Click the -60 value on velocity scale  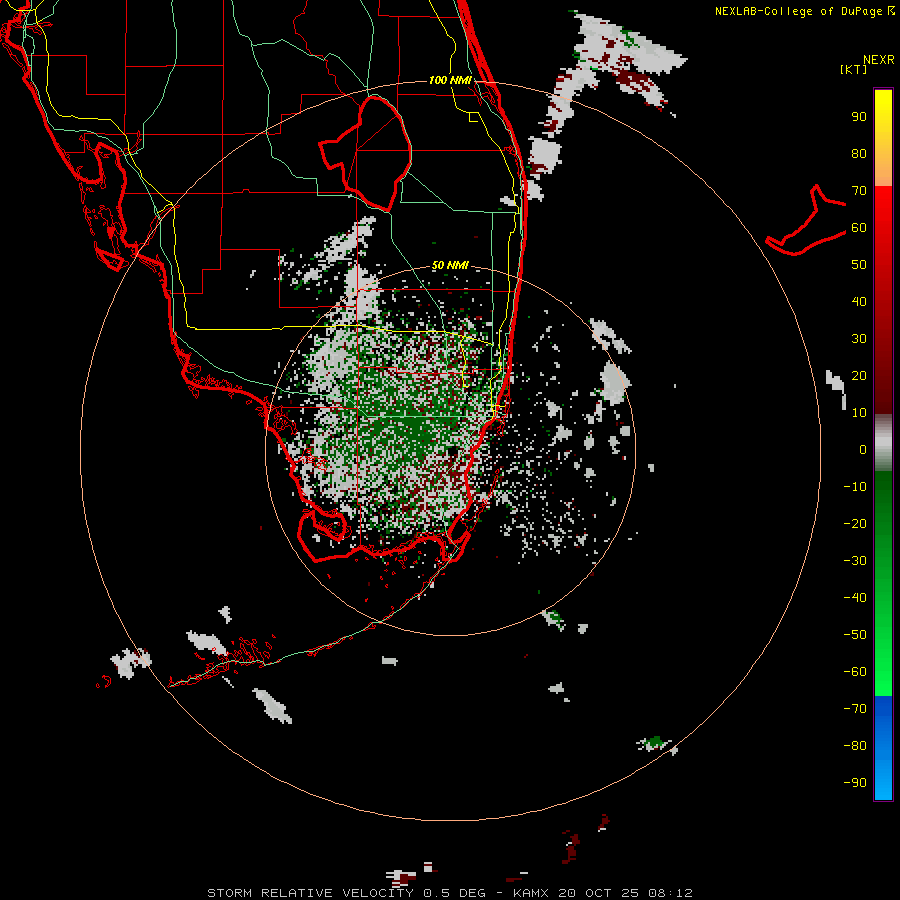click(855, 672)
